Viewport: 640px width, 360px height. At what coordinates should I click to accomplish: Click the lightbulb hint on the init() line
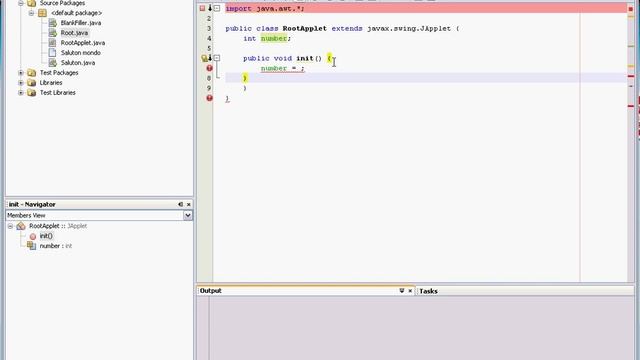[x=204, y=58]
